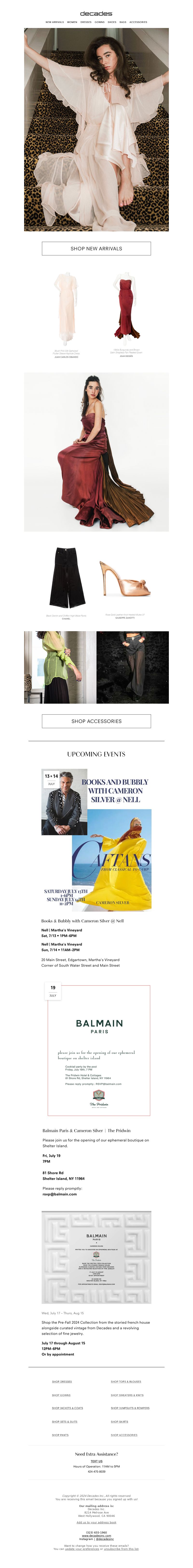This screenshot has height=1568, width=193.
Task: Open the New Arrivals menu item
Action: tap(55, 22)
